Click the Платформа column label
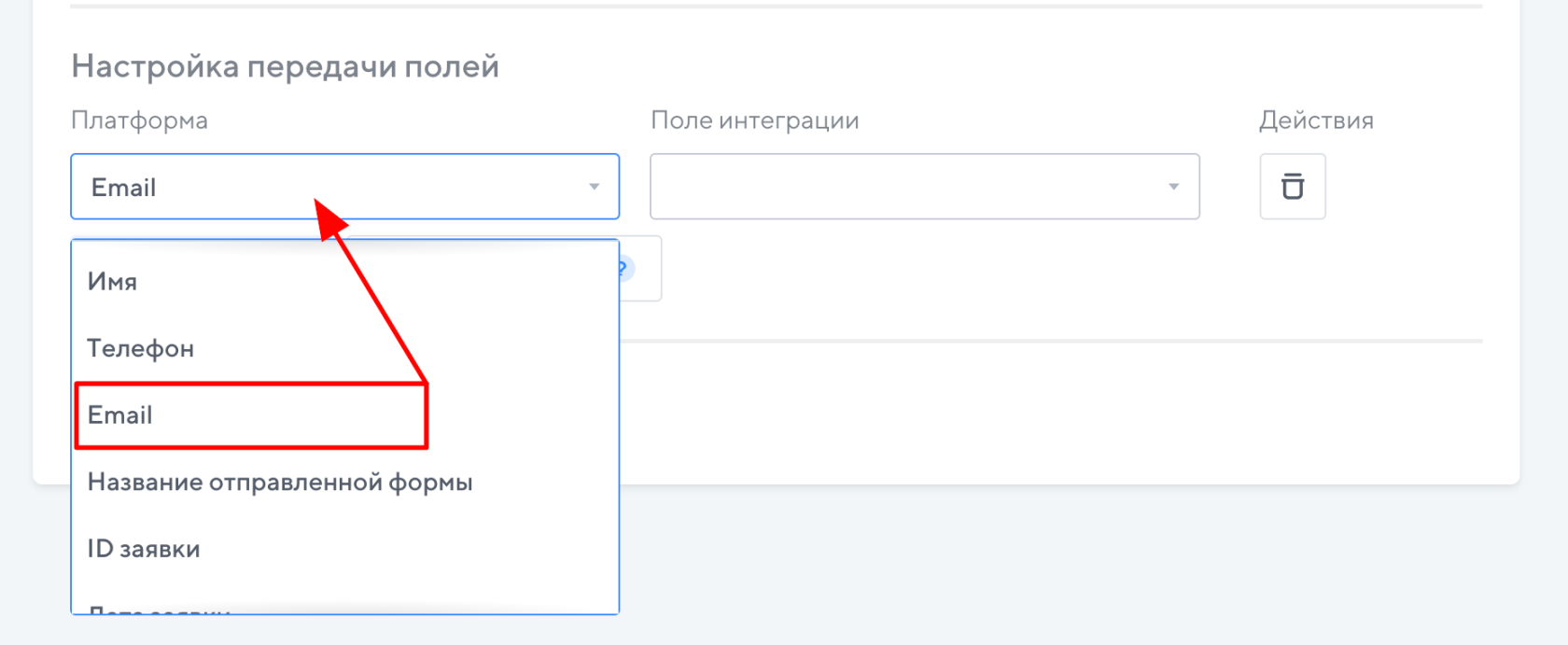Image resolution: width=1568 pixels, height=645 pixels. (x=139, y=120)
